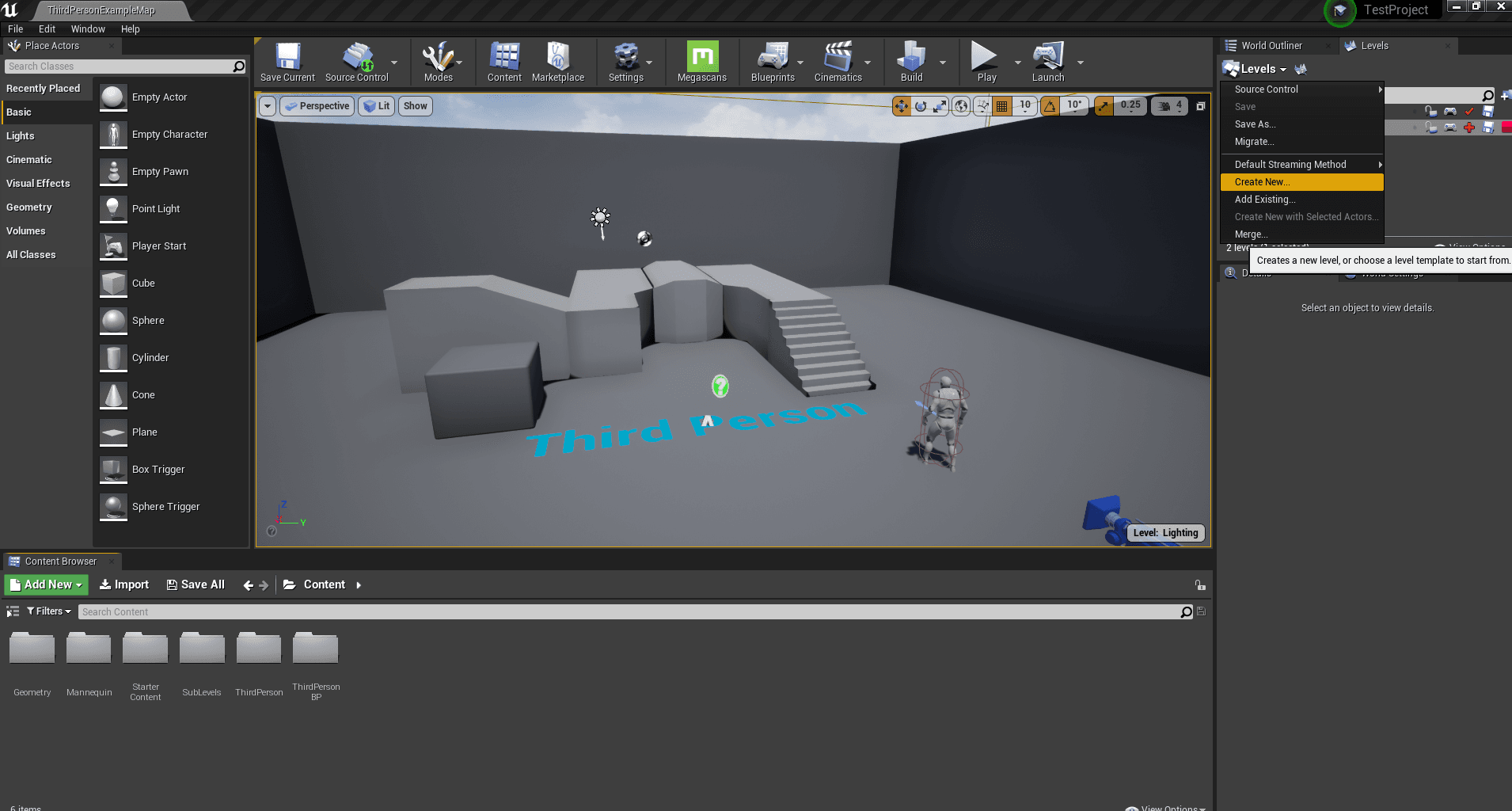The height and width of the screenshot is (811, 1512).
Task: Open Default Streaming Method submenu
Action: point(1301,165)
